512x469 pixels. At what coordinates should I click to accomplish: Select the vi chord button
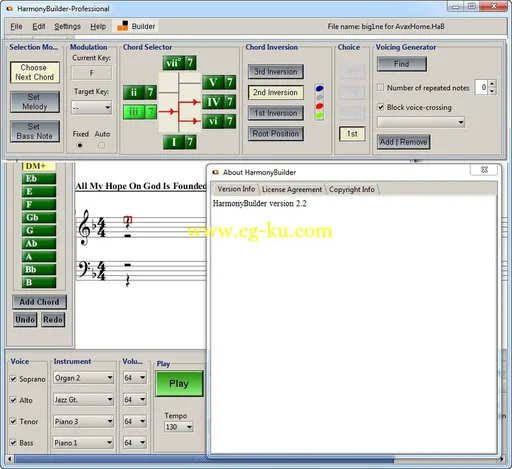point(213,121)
